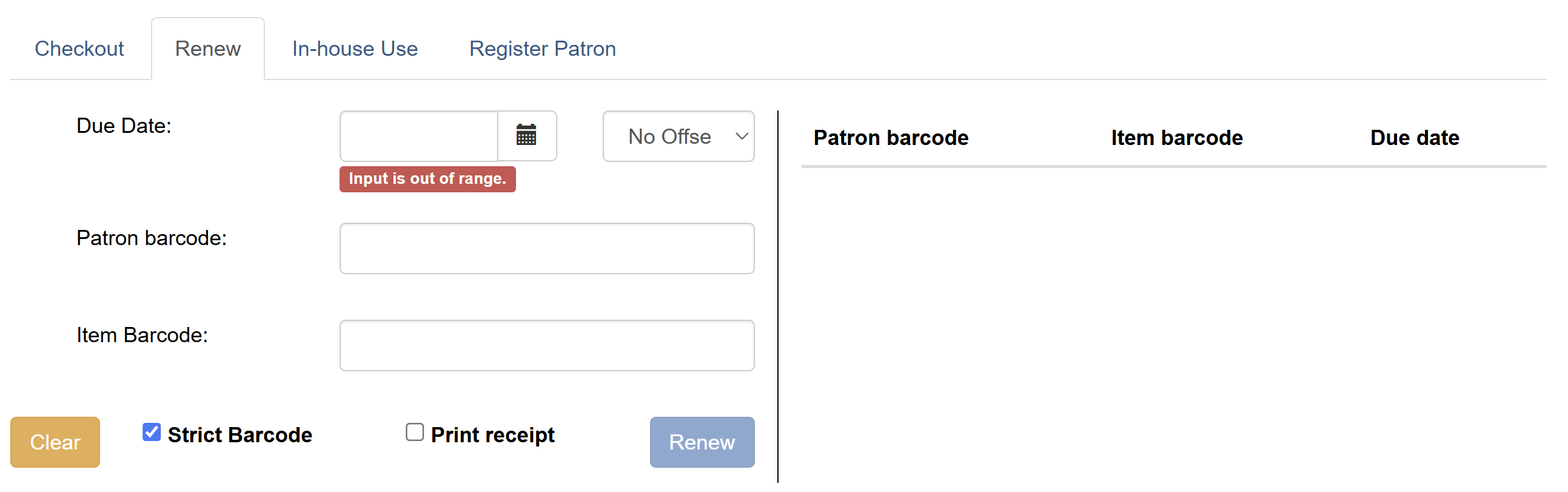
Task: Click the Strict Barcode label text
Action: point(239,434)
